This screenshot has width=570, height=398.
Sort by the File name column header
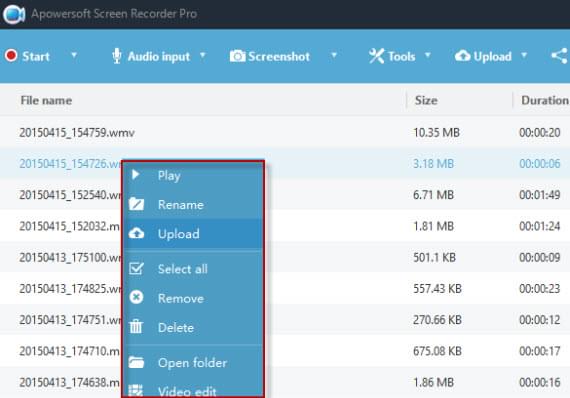(x=46, y=100)
